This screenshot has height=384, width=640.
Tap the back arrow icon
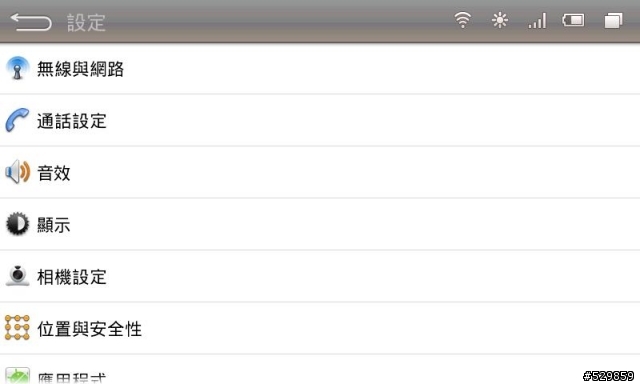[x=31, y=22]
